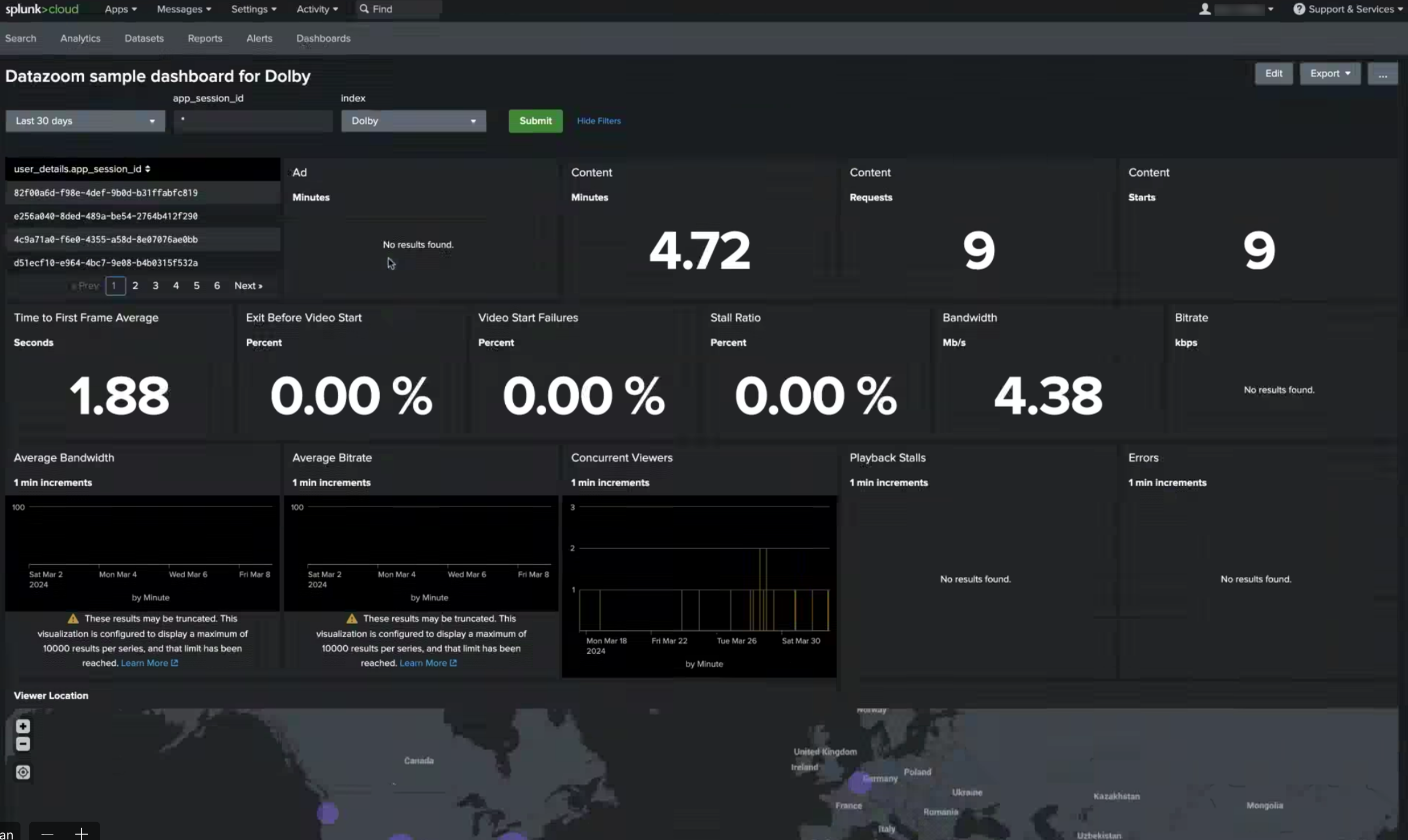Click the map zoom in plus icon
This screenshot has height=840, width=1408.
23,726
